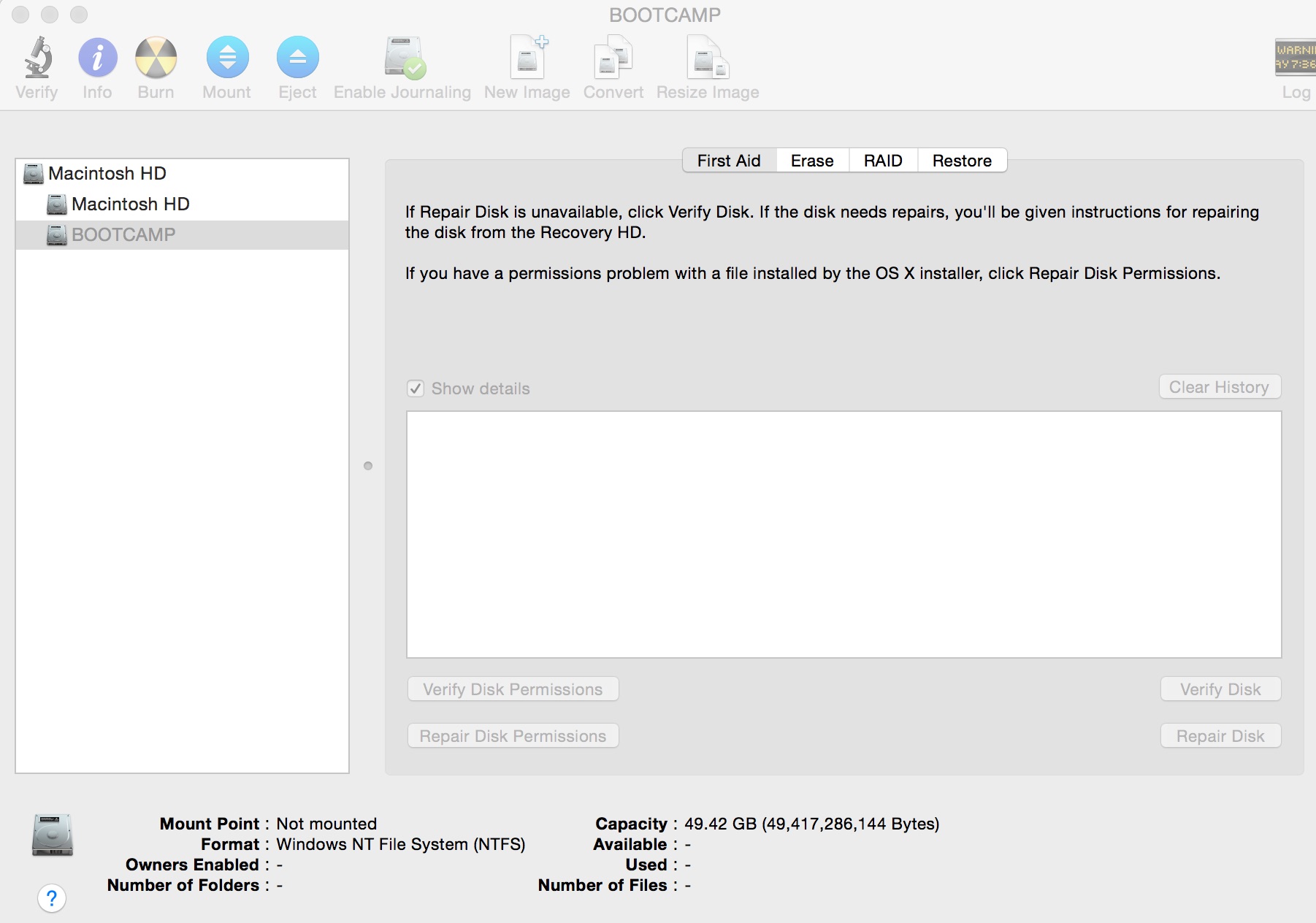Toggle the Show details checkbox
This screenshot has height=923, width=1316.
pyautogui.click(x=416, y=388)
